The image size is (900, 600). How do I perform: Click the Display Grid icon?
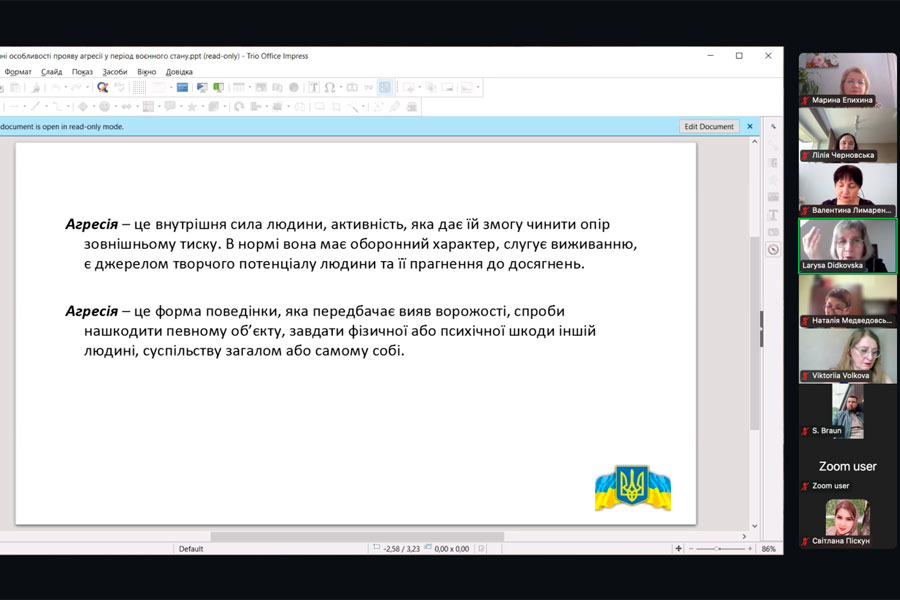coord(141,88)
